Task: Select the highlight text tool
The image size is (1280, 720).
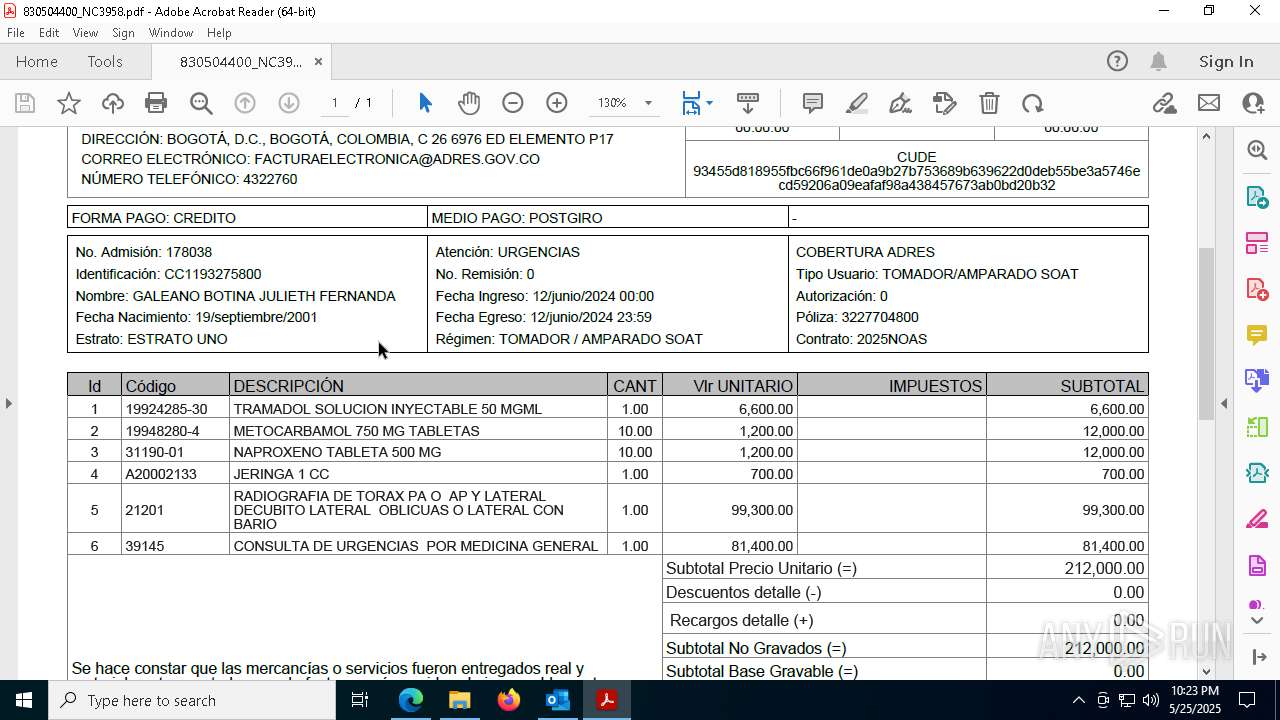Action: pos(857,103)
